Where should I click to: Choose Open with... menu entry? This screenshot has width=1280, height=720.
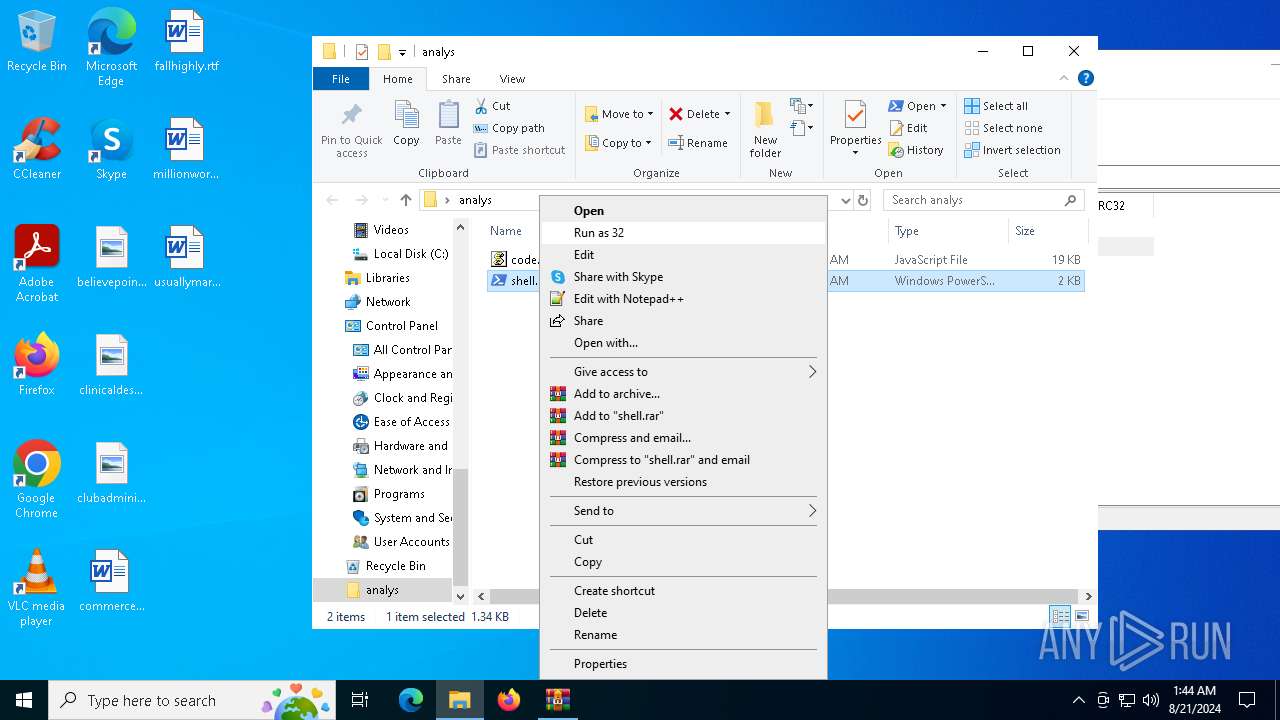pos(683,342)
